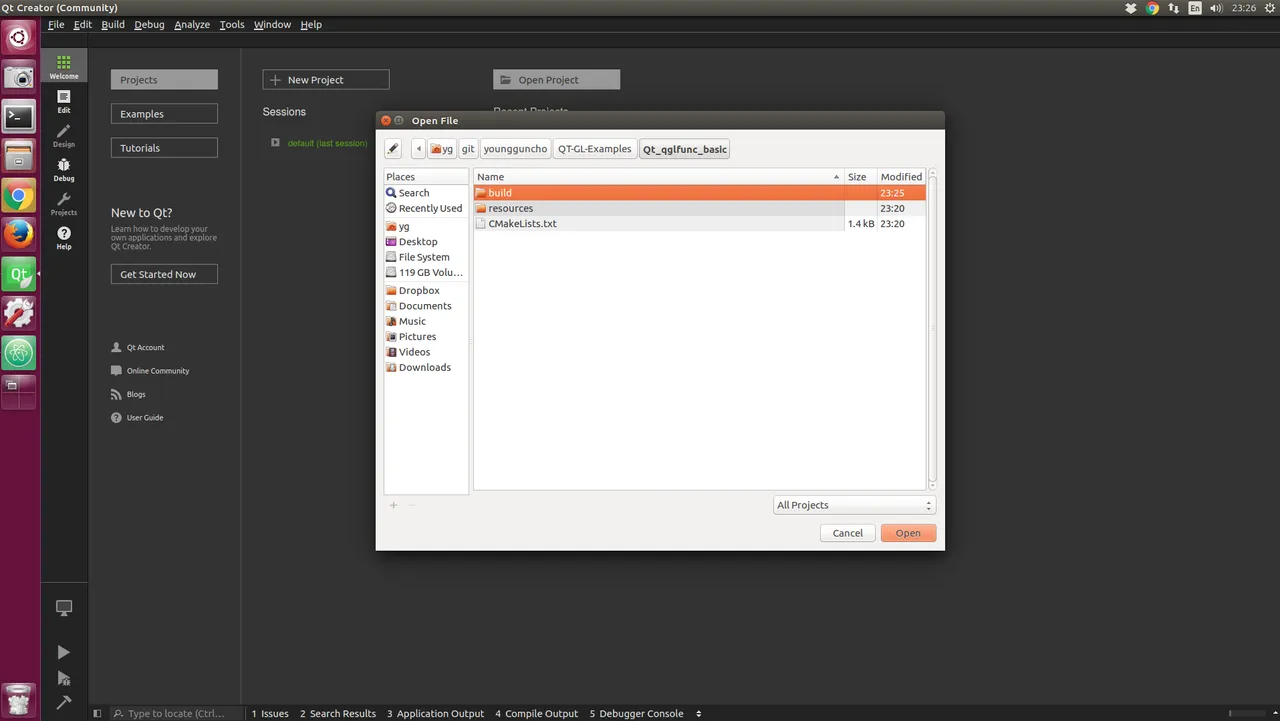Open the Issues output pane

tap(270, 713)
